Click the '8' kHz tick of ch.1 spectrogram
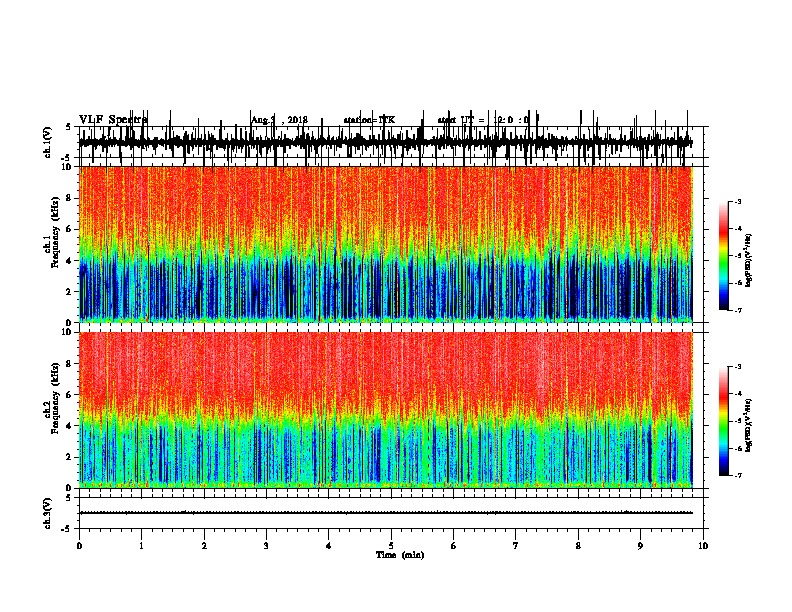This screenshot has width=792, height=612. (69, 198)
